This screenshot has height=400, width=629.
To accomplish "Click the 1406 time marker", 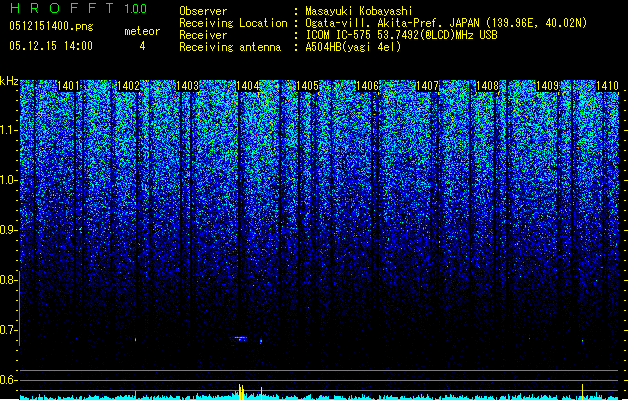I will pos(367,86).
